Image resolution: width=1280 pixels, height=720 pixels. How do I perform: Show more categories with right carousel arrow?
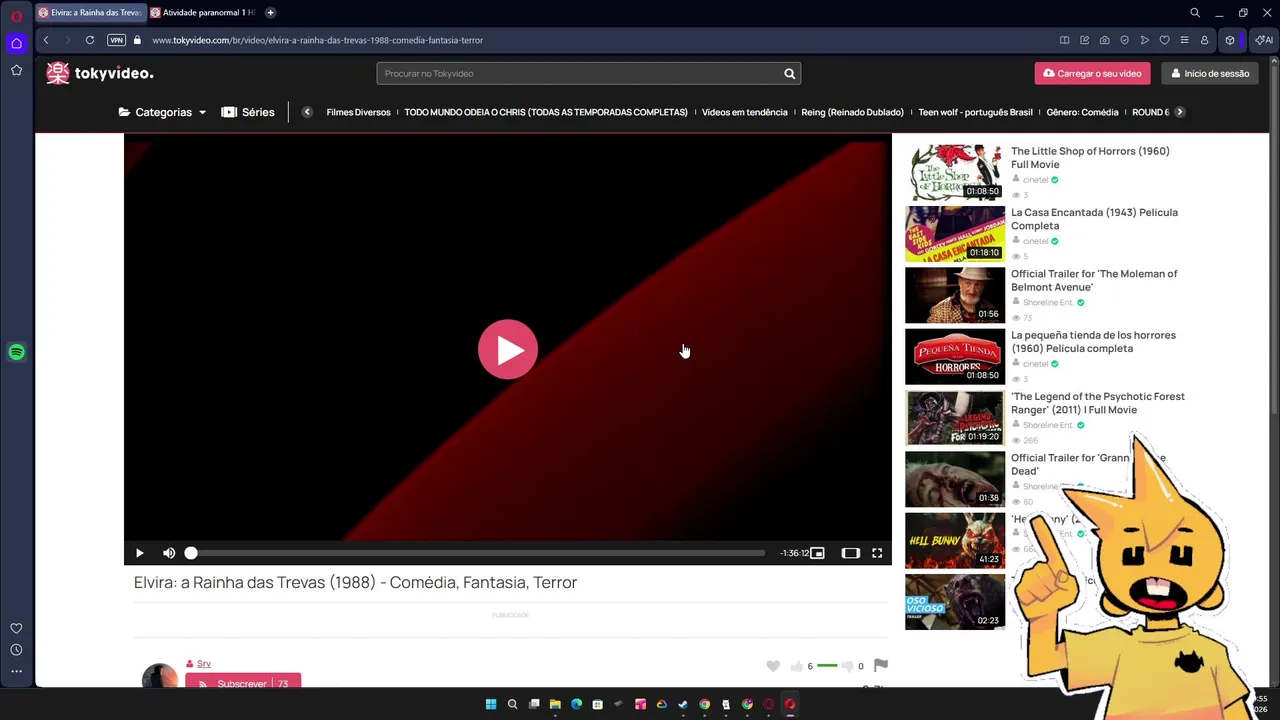1180,112
